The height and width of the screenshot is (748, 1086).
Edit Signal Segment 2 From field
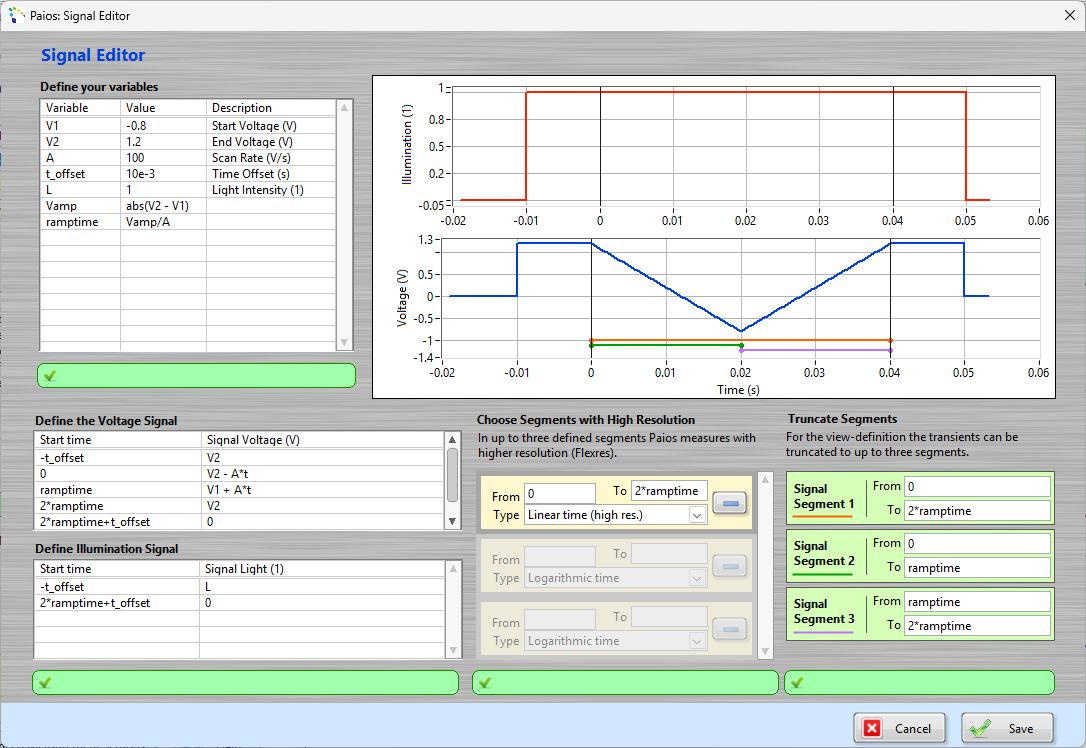[x=977, y=543]
